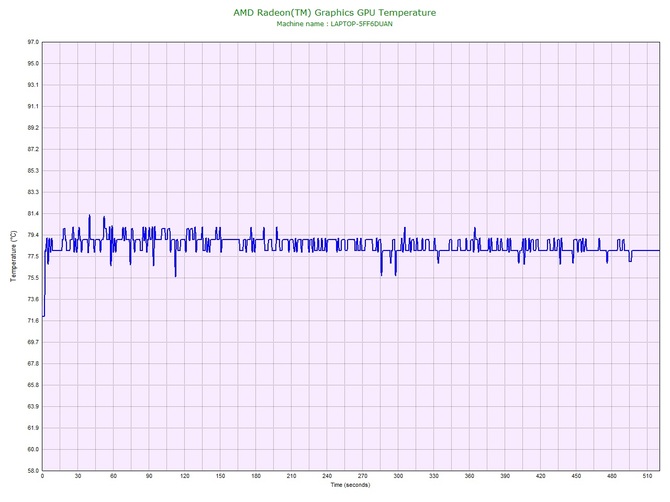Click the 240 seconds tick label
Image resolution: width=670 pixels, height=502 pixels.
click(x=327, y=477)
